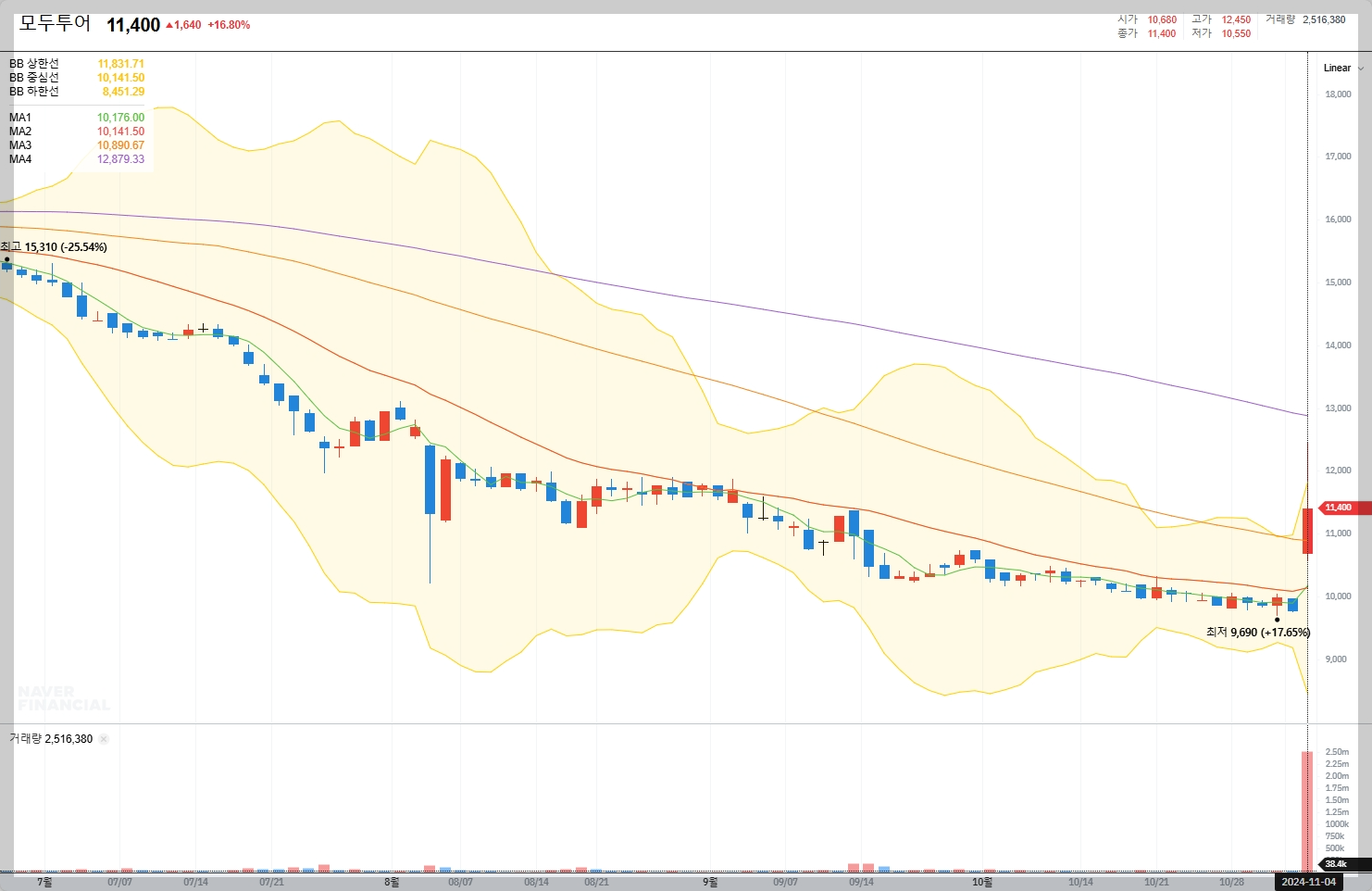Click the 종가 closing price label
1372x891 pixels.
click(1128, 33)
